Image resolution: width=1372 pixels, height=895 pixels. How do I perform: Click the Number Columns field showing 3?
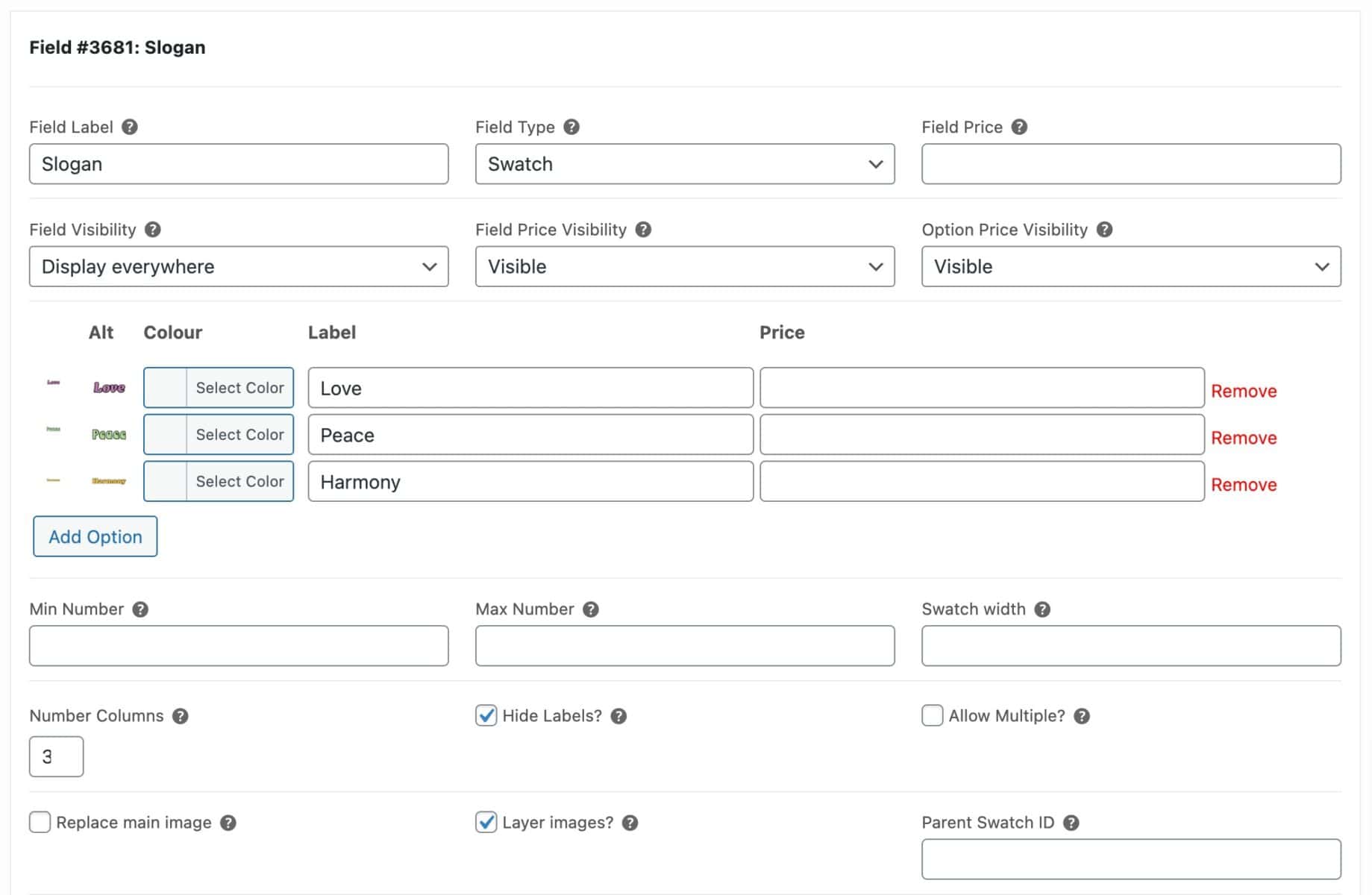(x=57, y=756)
